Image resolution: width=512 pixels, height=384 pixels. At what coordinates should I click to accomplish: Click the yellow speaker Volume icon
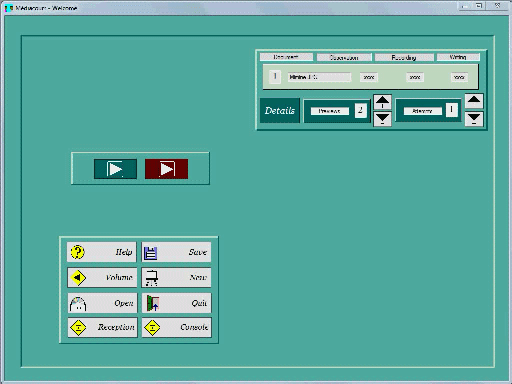78,277
